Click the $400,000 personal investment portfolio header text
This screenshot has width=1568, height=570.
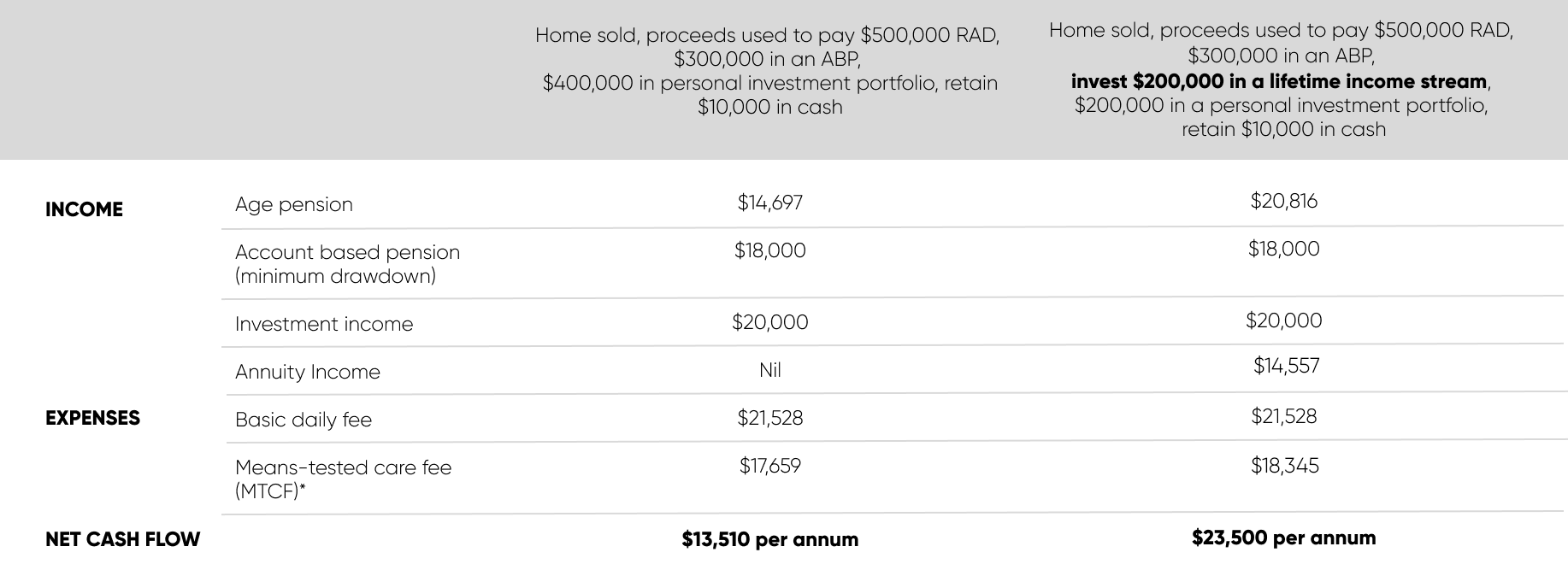(769, 84)
